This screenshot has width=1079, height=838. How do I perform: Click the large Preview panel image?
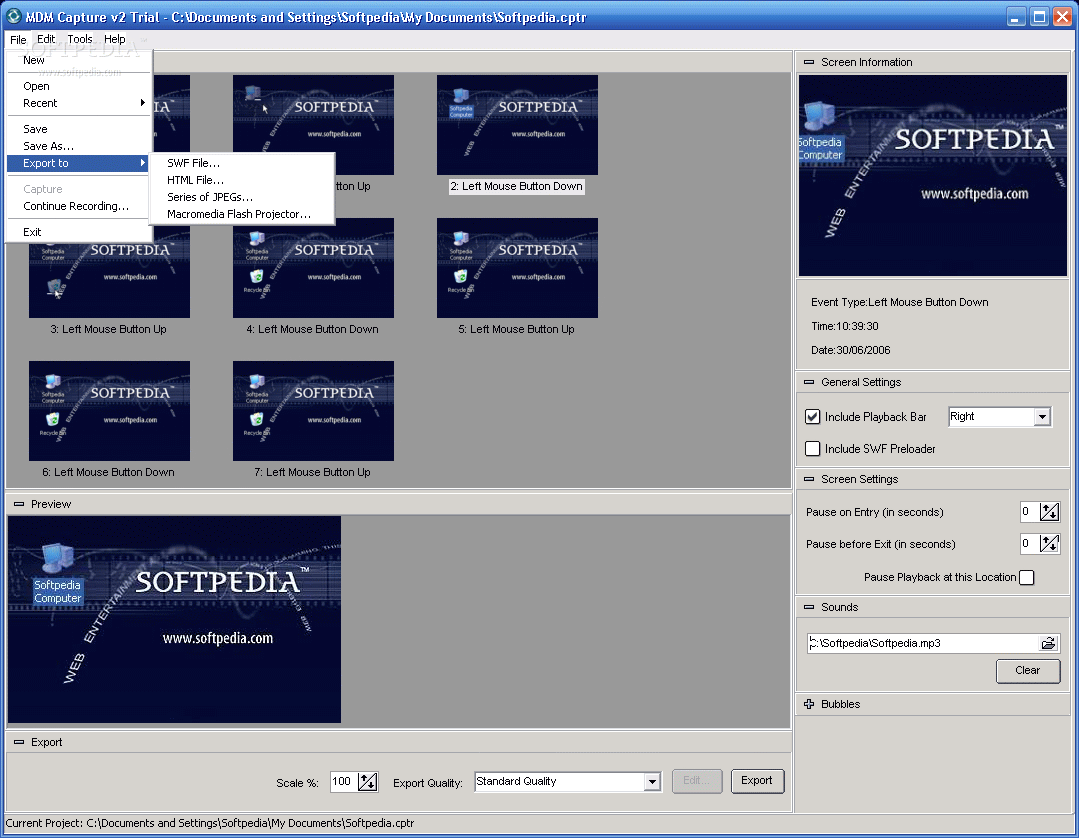pyautogui.click(x=174, y=619)
